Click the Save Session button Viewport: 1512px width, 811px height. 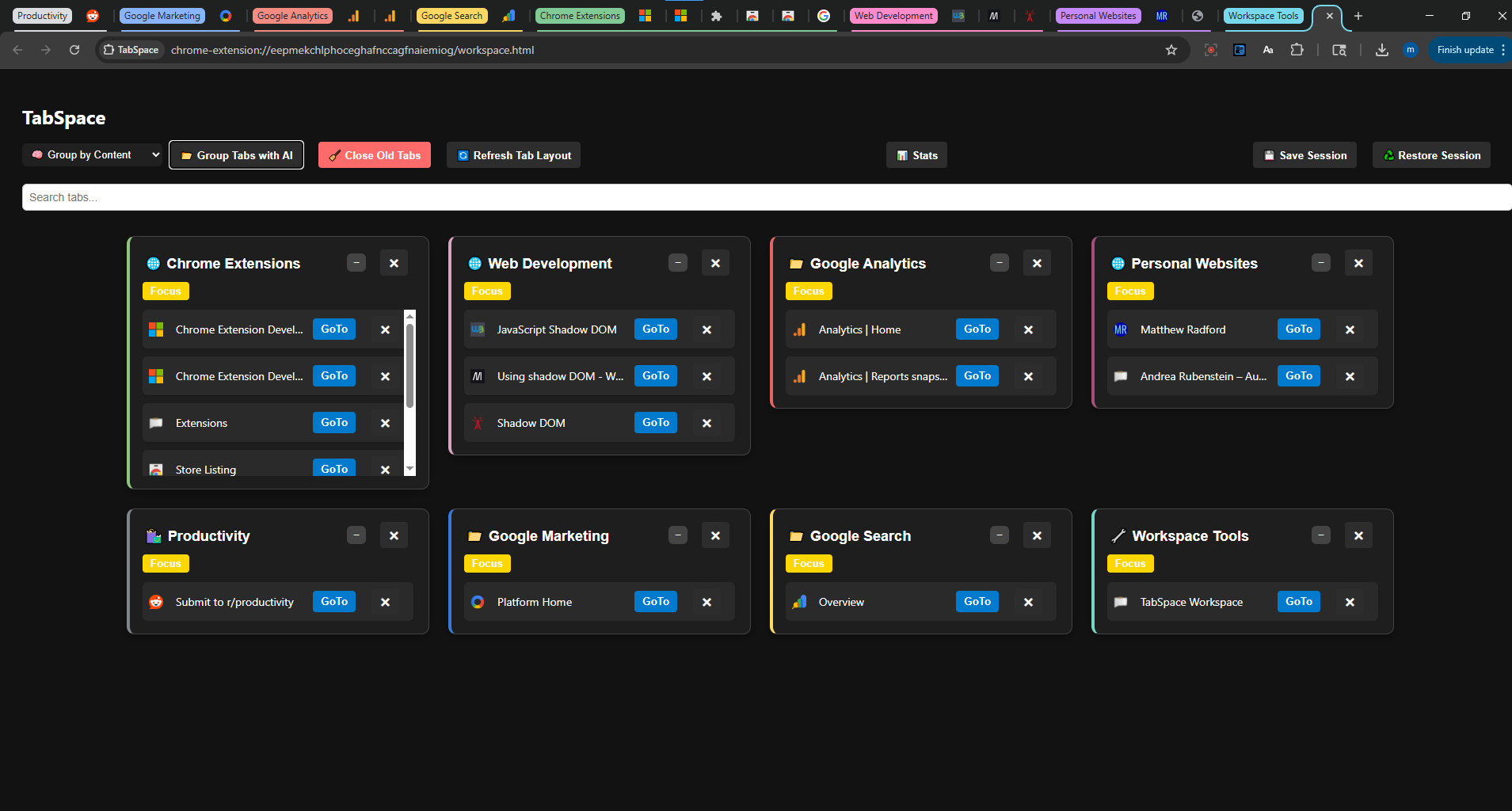pyautogui.click(x=1304, y=155)
